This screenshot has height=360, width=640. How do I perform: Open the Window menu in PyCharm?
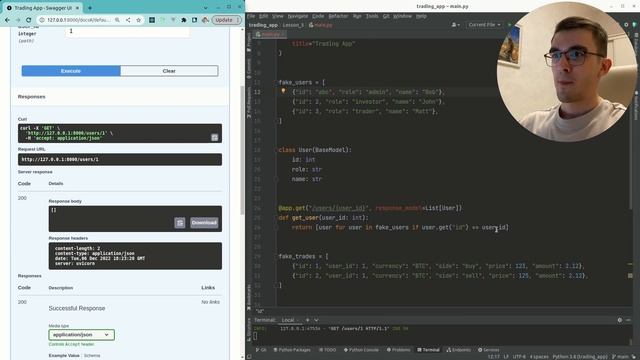(x=402, y=16)
